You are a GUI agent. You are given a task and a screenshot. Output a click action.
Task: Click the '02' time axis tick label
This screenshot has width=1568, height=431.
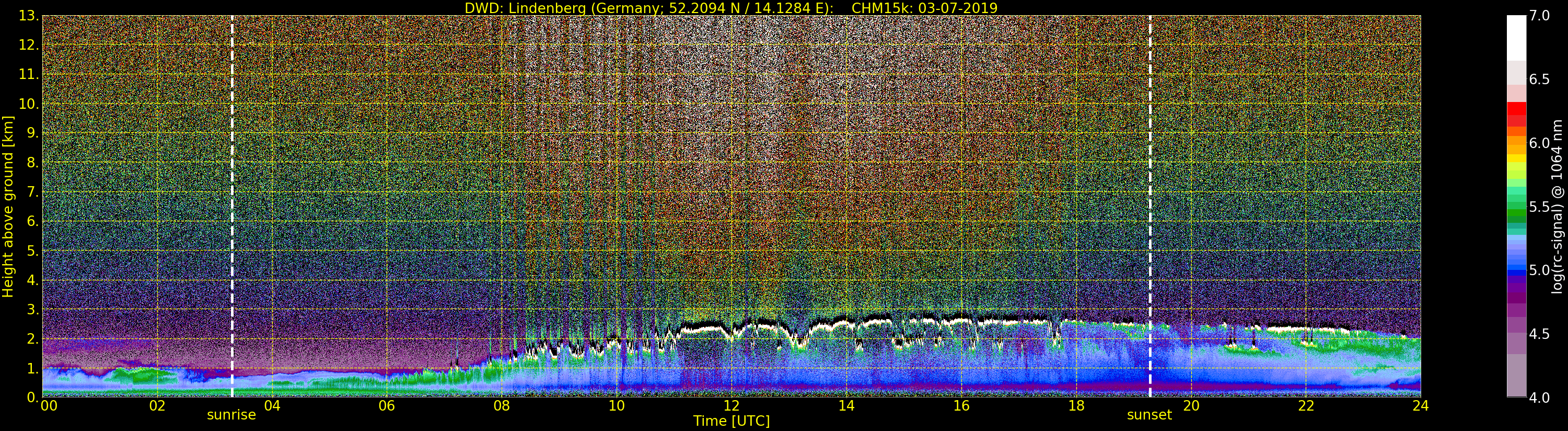(157, 406)
